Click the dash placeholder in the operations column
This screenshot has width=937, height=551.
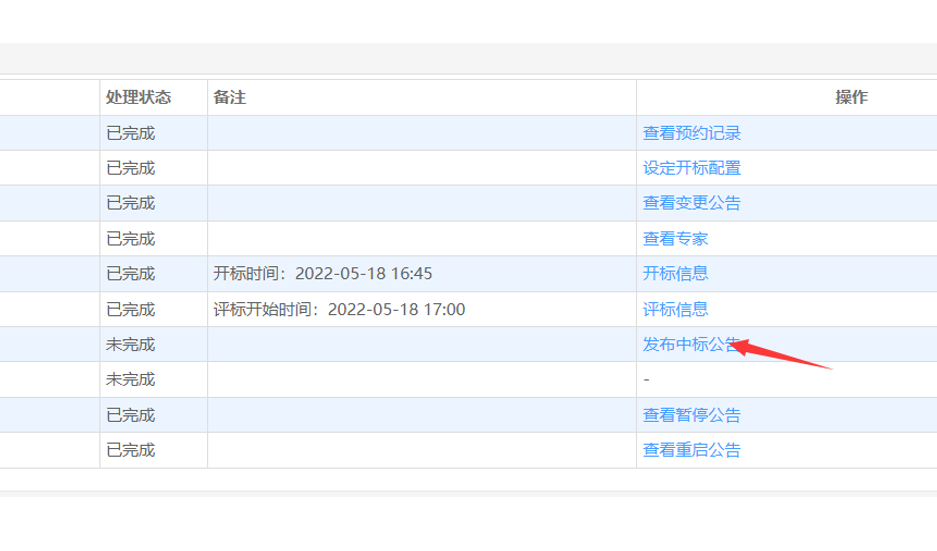coord(647,380)
